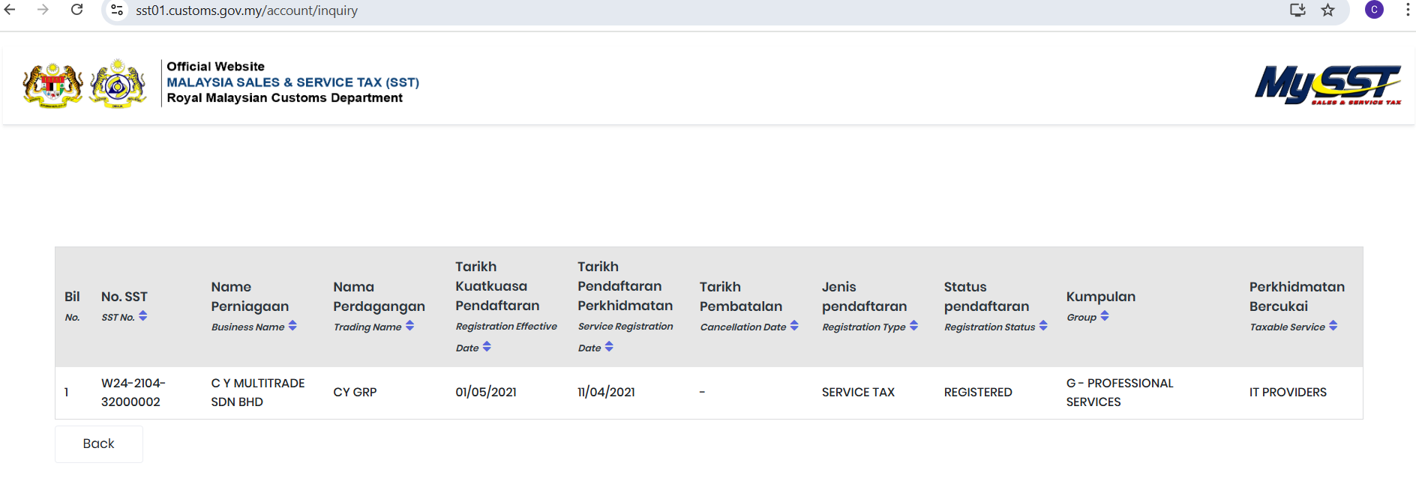Image resolution: width=1416 pixels, height=493 pixels.
Task: Click the MySST logo
Action: click(1328, 84)
